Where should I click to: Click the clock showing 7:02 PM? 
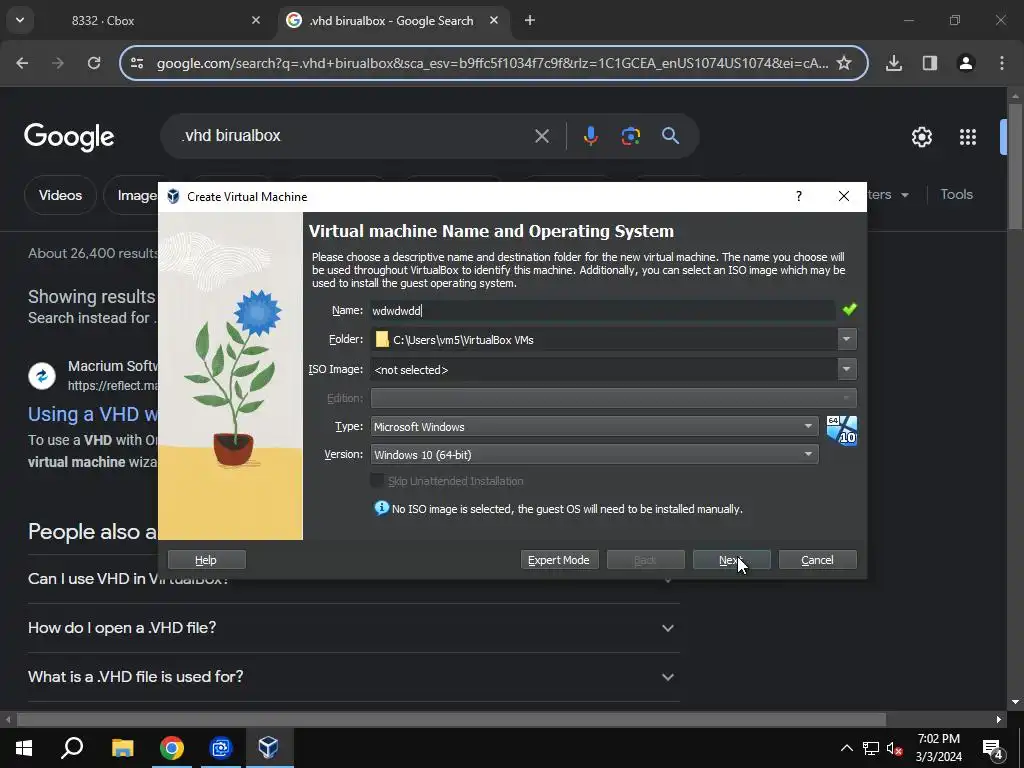[938, 739]
